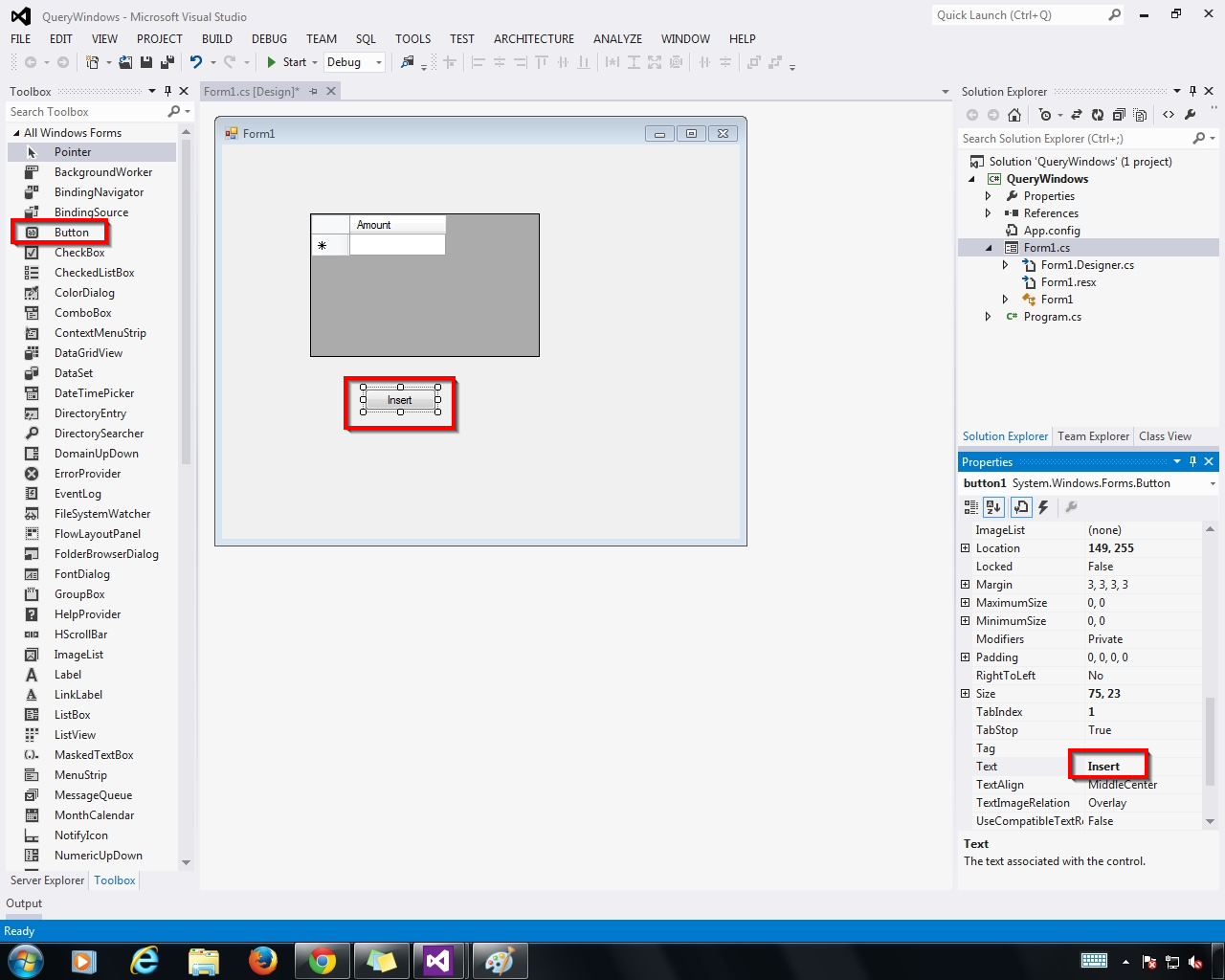This screenshot has width=1225, height=980.
Task: Open Google Chrome from the taskbar
Action: tap(323, 962)
